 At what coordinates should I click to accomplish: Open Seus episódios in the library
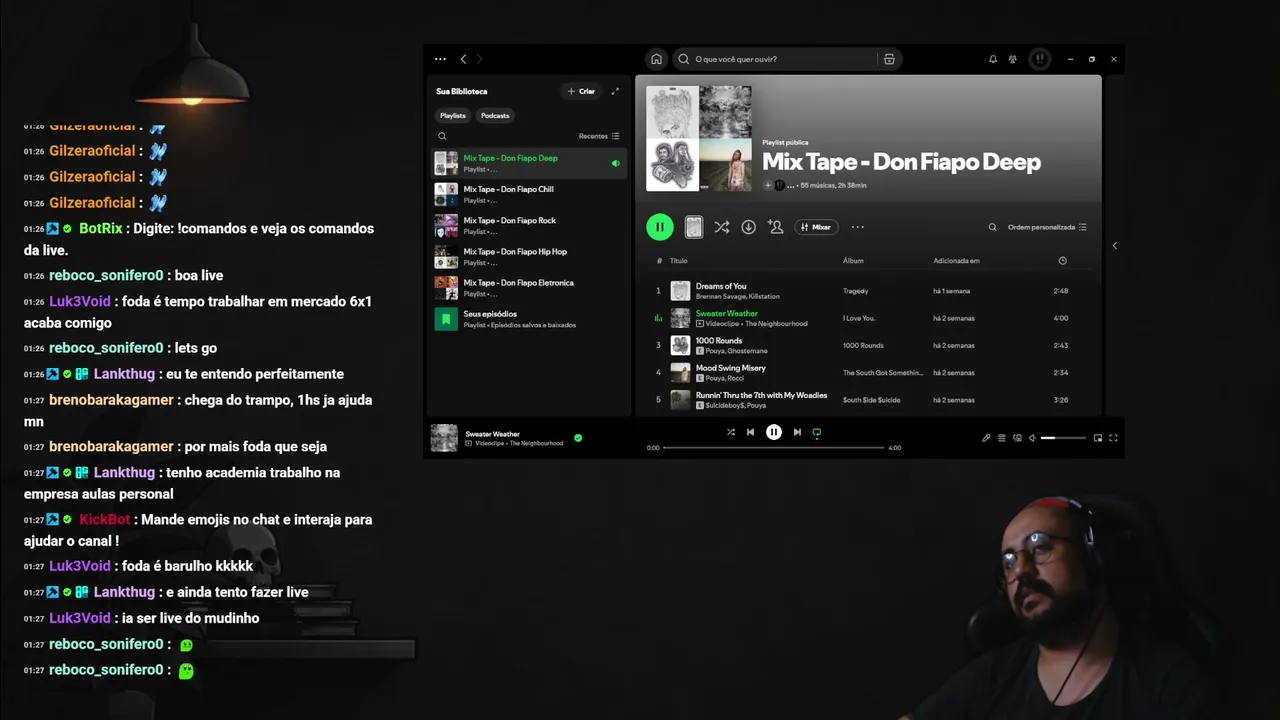529,319
